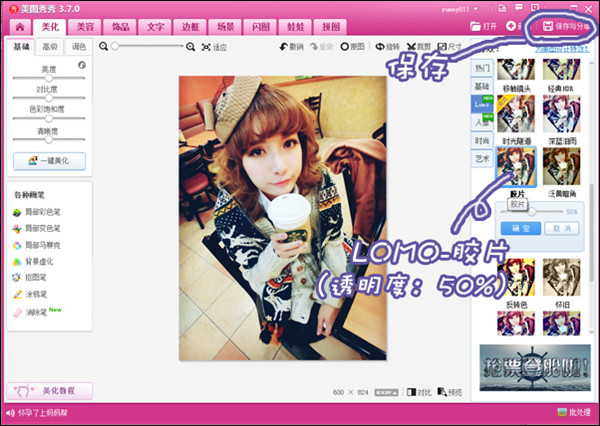Viewport: 600px width, 426px height.
Task: Click the 一键美化 button
Action: point(49,161)
